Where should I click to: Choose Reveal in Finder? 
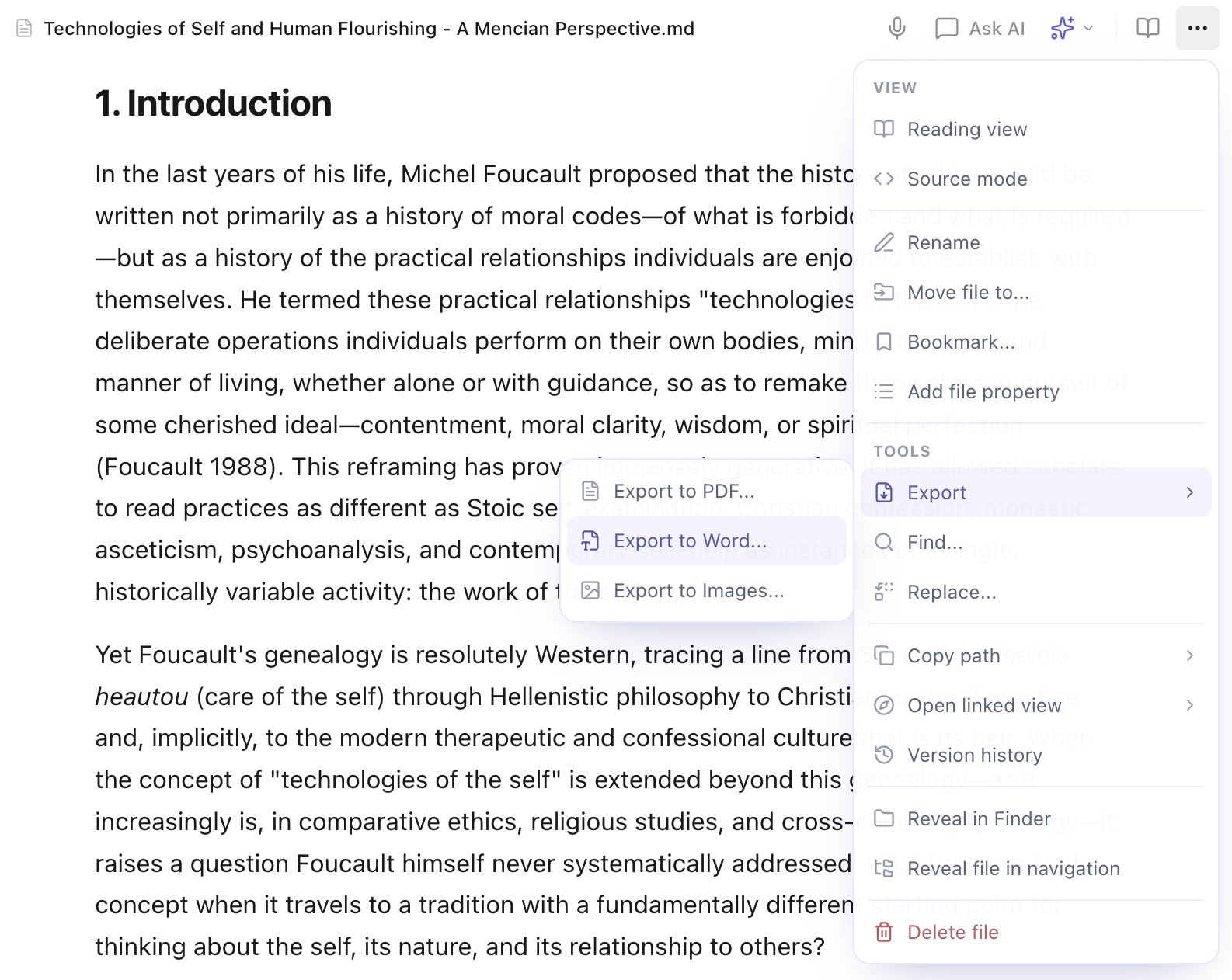[x=1036, y=819]
